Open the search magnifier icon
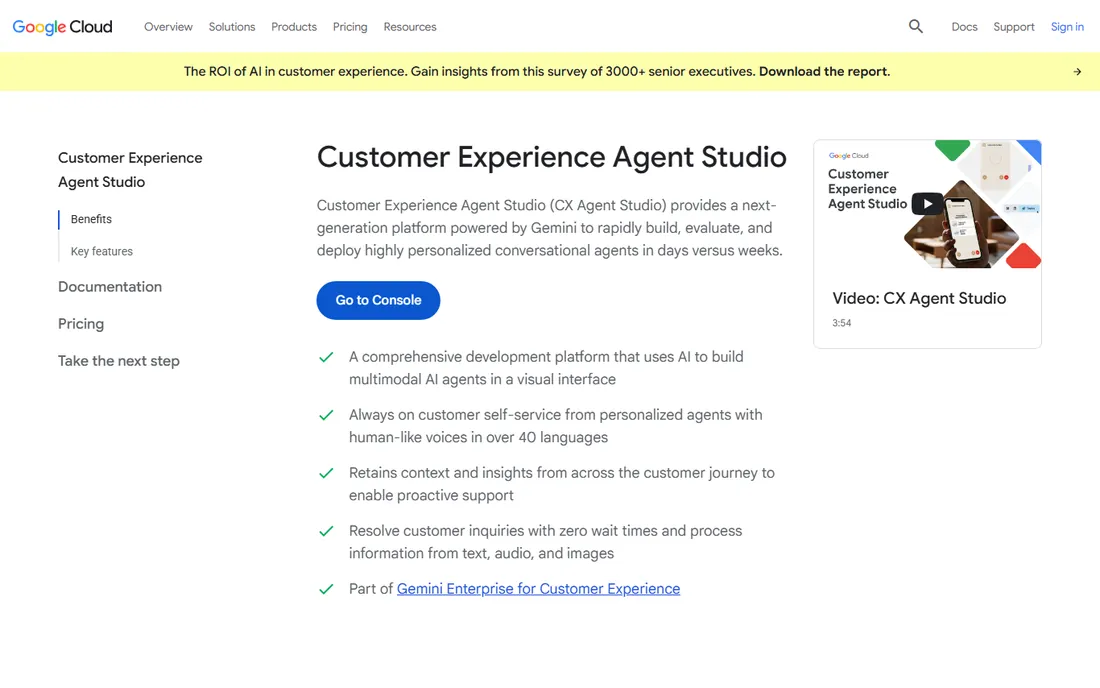Viewport: 1100px width, 688px height. click(x=915, y=27)
